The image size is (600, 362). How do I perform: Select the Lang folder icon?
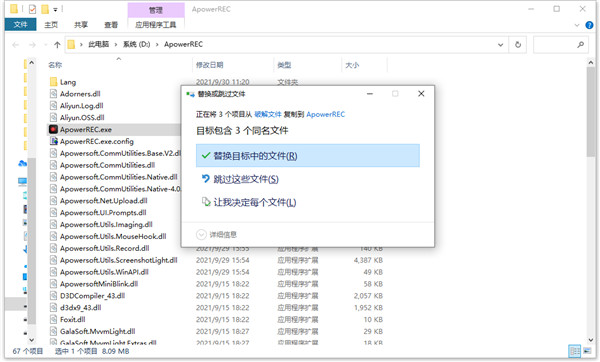pos(54,82)
